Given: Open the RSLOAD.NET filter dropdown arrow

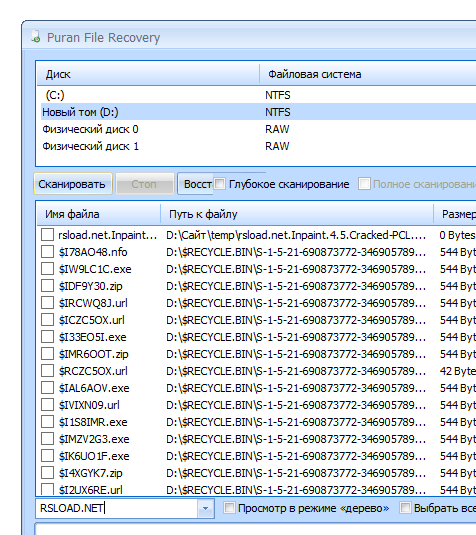Looking at the screenshot, I should (x=205, y=508).
